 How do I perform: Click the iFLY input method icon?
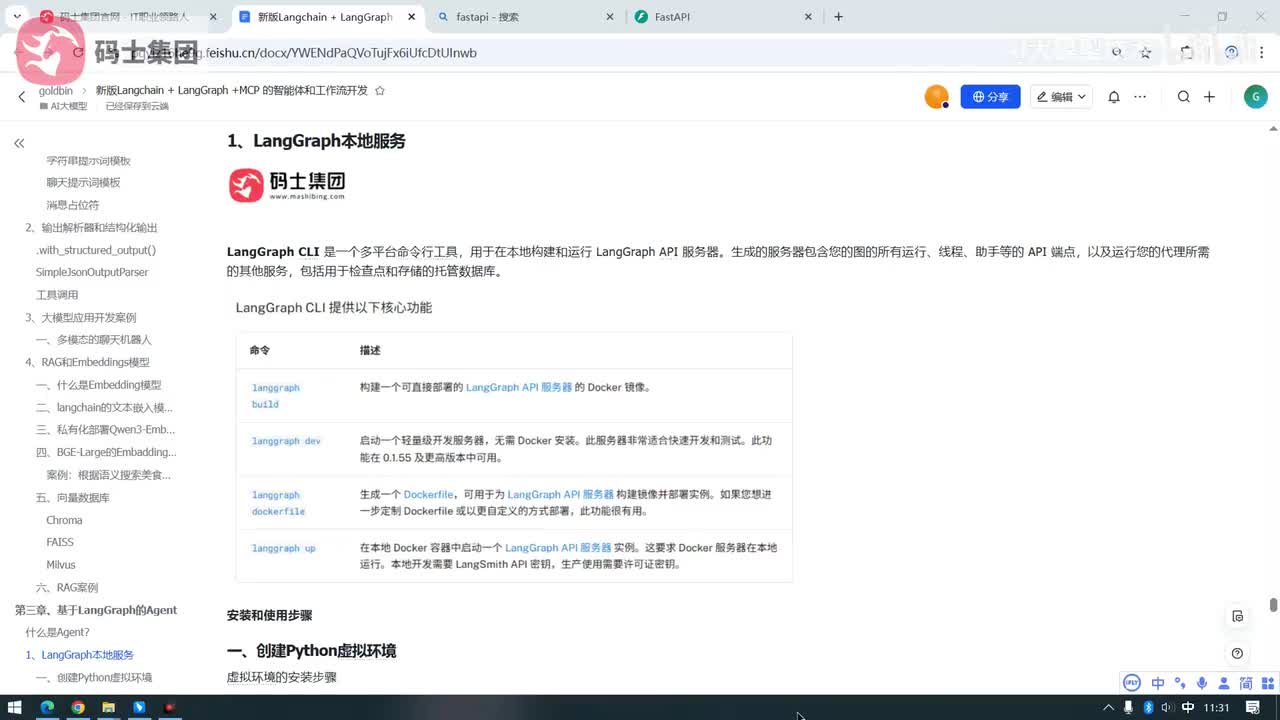coord(1132,683)
